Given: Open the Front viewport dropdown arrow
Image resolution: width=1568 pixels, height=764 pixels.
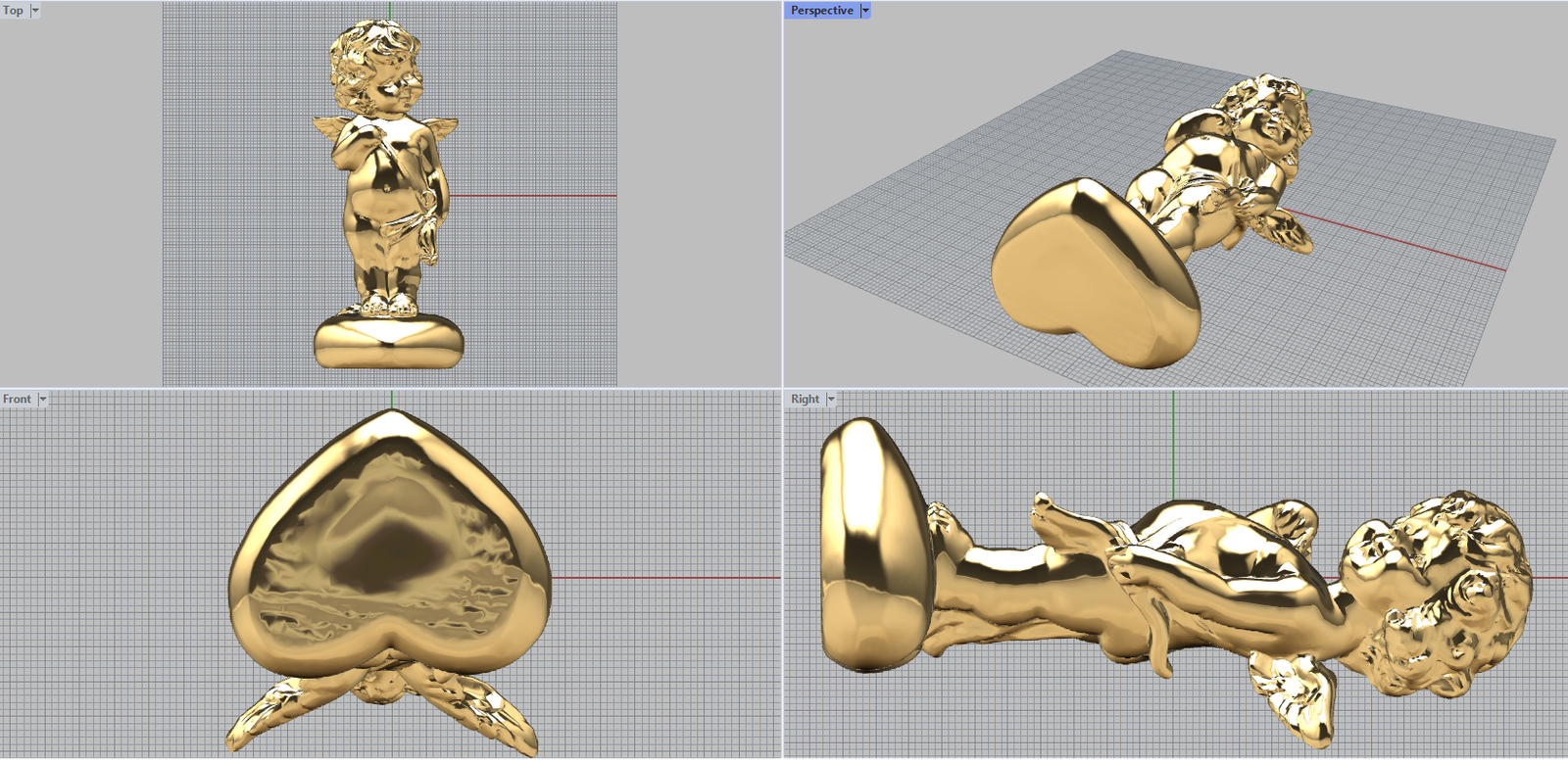Looking at the screenshot, I should coord(43,400).
